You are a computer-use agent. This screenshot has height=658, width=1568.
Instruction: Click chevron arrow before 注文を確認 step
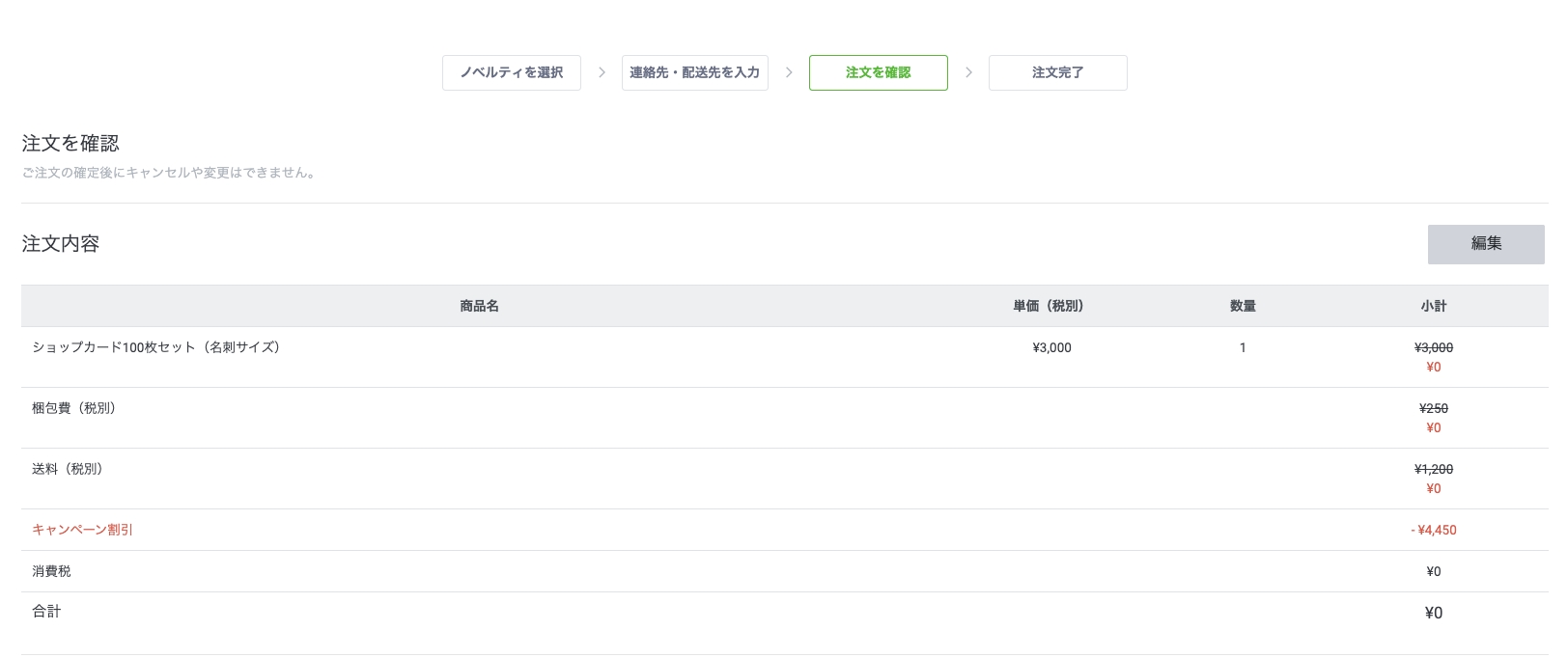coord(789,72)
